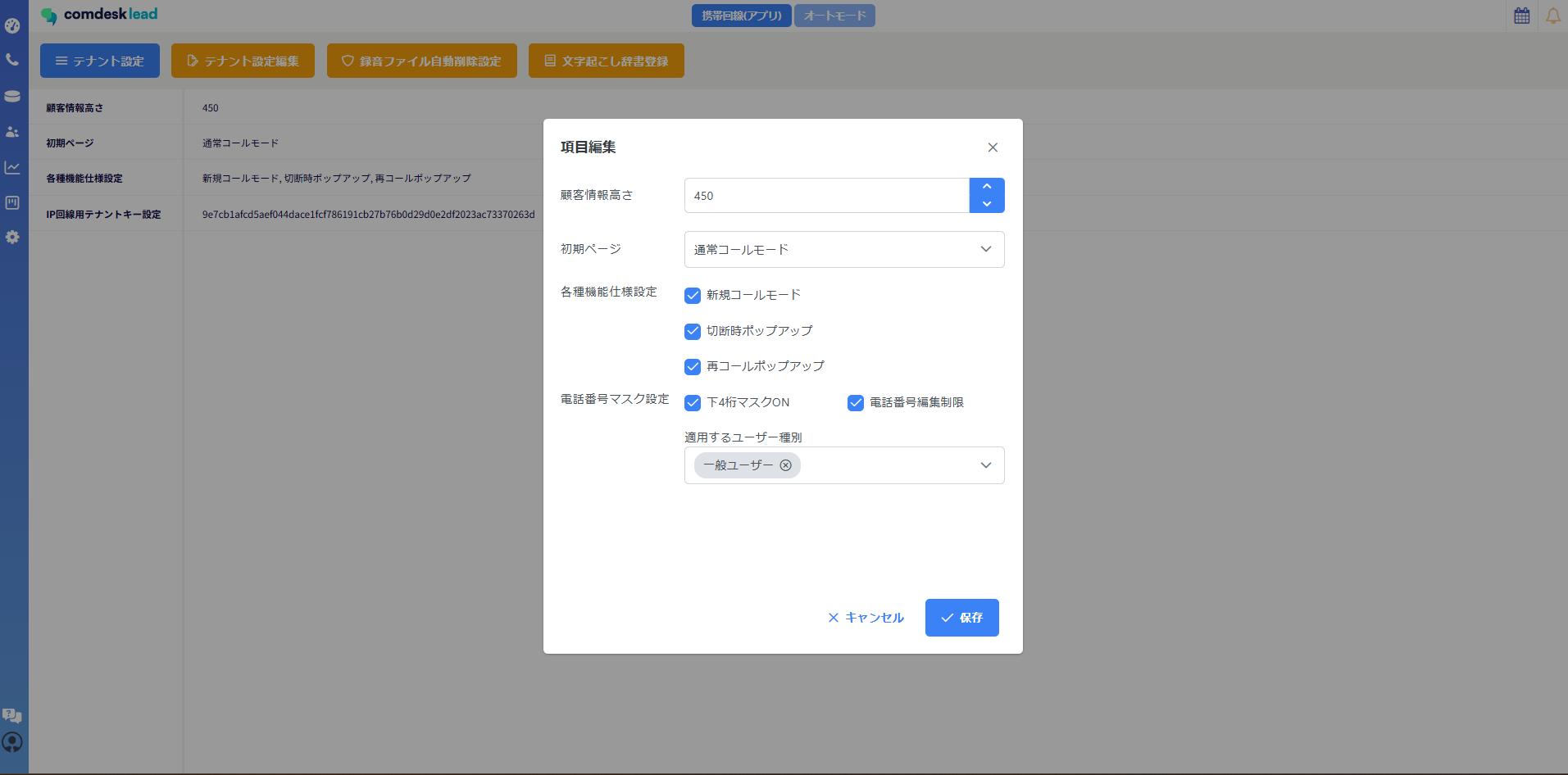Remove the 一般ユーザー tag
This screenshot has height=775, width=1568.
tap(785, 465)
